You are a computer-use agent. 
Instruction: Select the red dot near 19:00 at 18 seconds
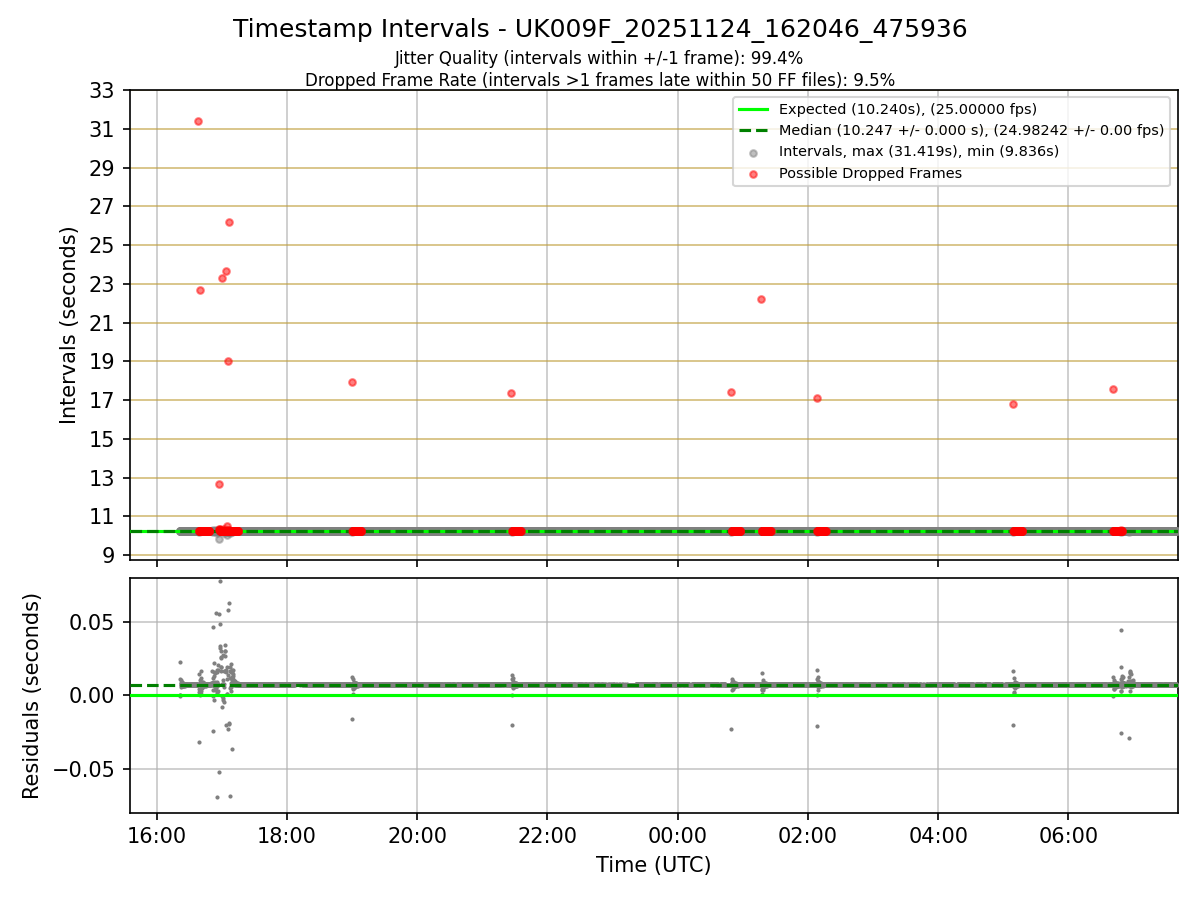352,382
